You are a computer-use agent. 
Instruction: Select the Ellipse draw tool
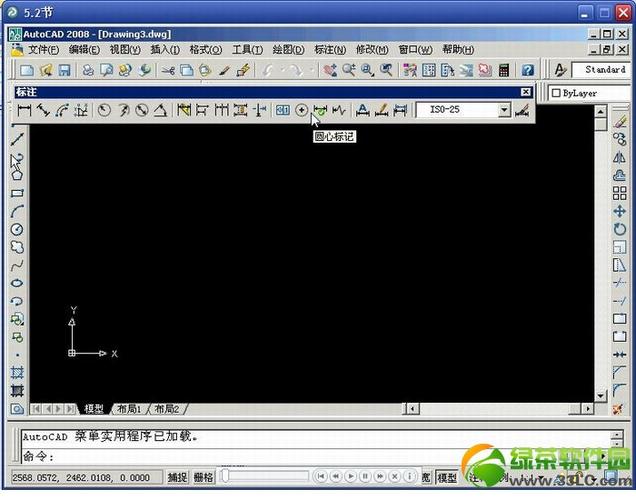click(x=17, y=283)
